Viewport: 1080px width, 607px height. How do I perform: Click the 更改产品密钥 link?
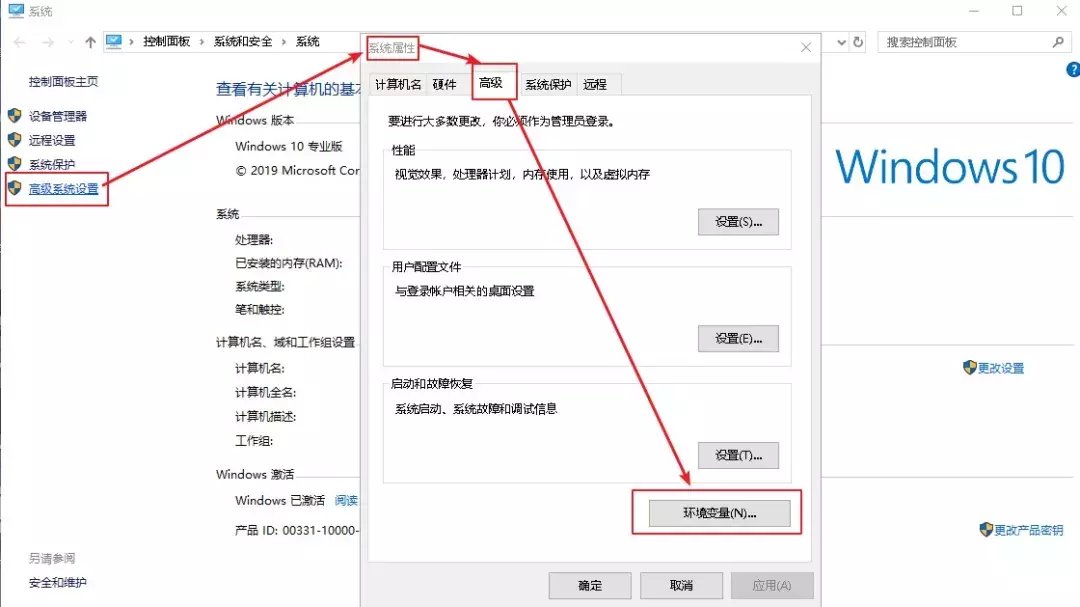[1029, 530]
